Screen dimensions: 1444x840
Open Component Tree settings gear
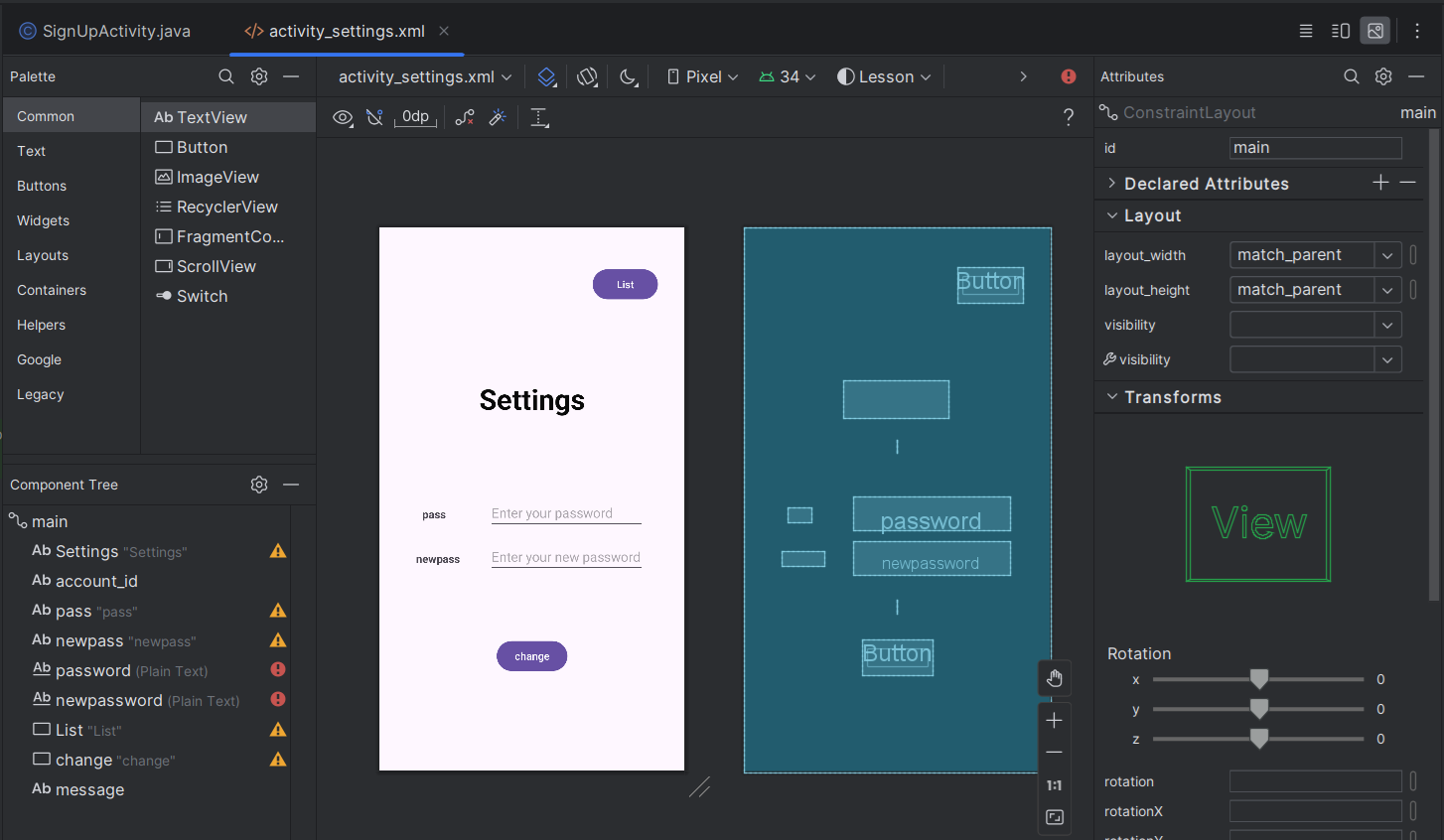tap(259, 485)
